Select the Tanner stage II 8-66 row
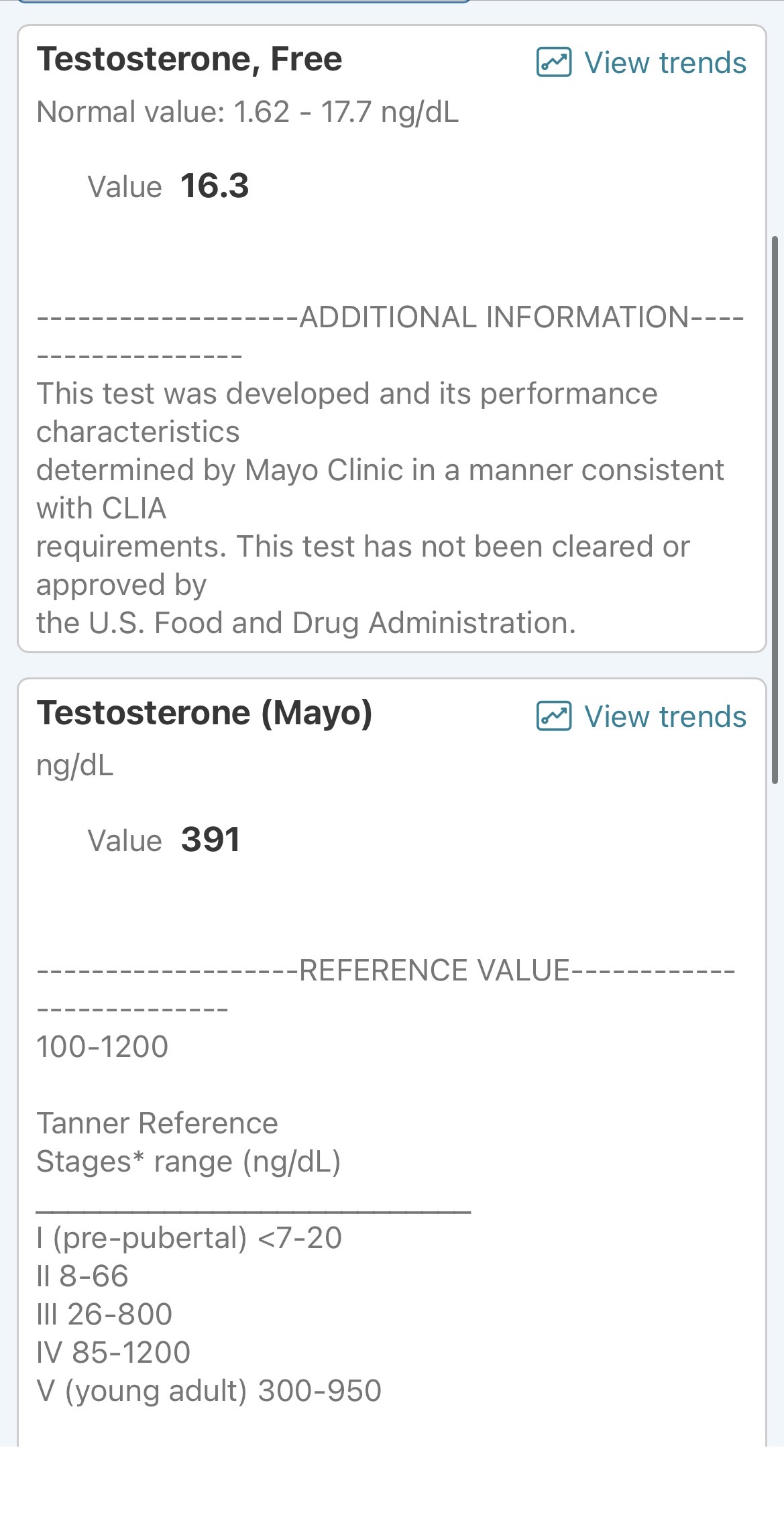This screenshot has width=784, height=1515. (x=82, y=1276)
